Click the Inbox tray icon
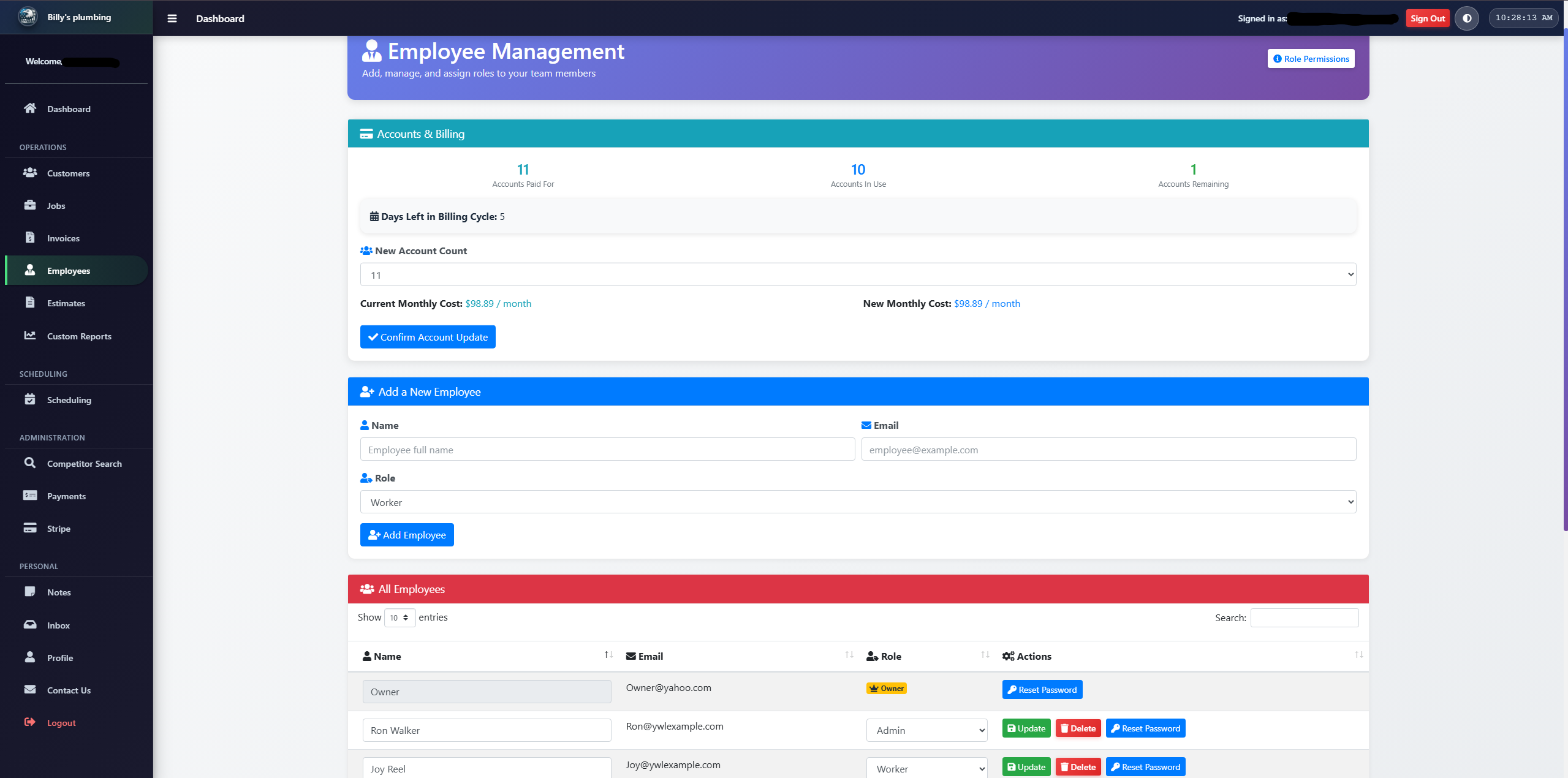The image size is (1568, 778). click(x=29, y=624)
